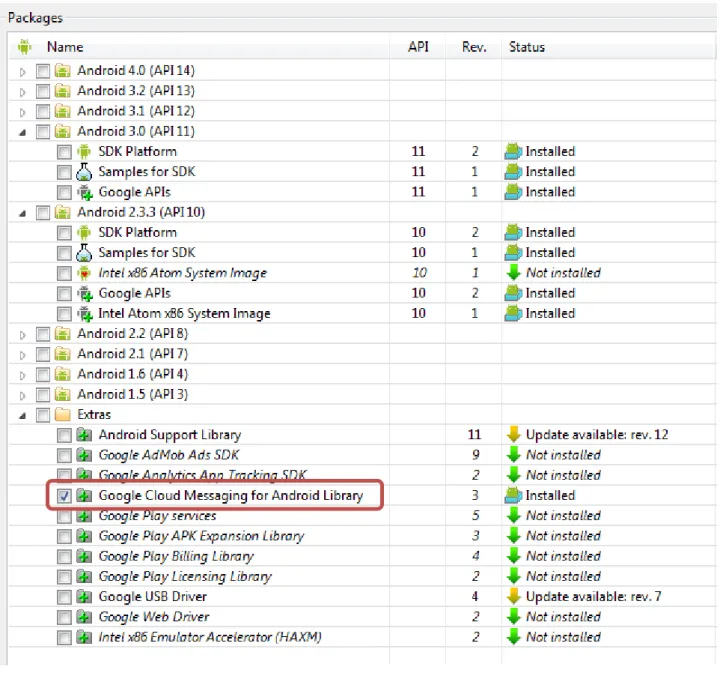Click the Rev. column header
This screenshot has width=720, height=673.
[473, 47]
